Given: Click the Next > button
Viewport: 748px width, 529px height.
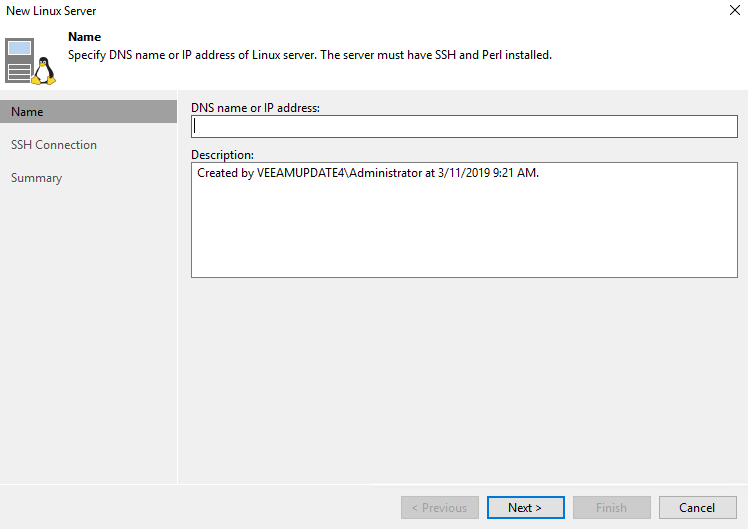Looking at the screenshot, I should [x=526, y=508].
